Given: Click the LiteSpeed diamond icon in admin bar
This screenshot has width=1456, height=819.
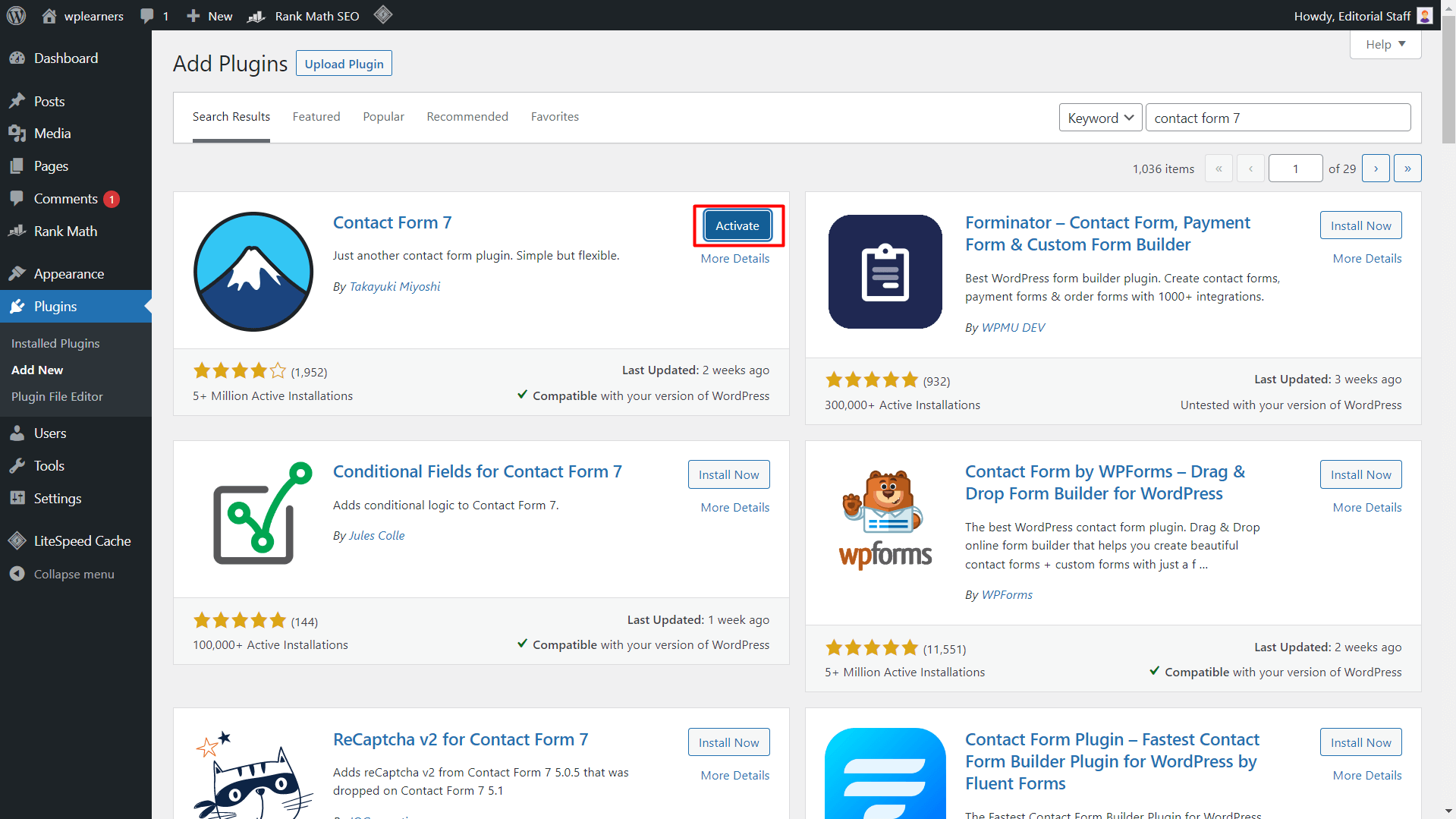Looking at the screenshot, I should click(383, 14).
